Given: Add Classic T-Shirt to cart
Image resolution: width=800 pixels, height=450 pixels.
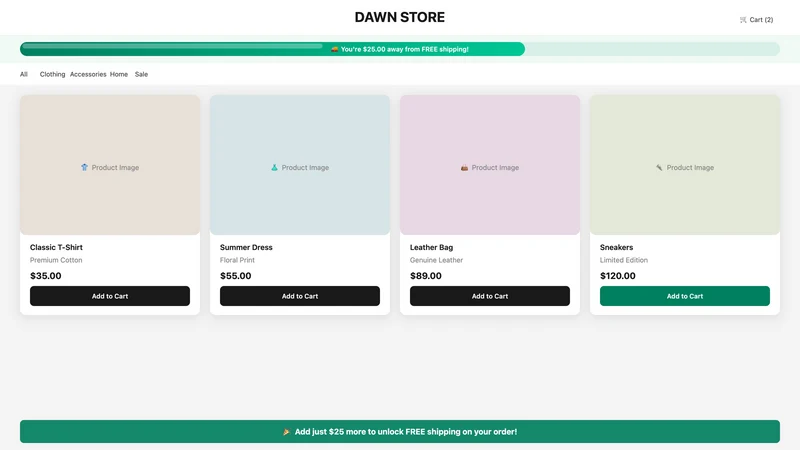Looking at the screenshot, I should point(110,296).
